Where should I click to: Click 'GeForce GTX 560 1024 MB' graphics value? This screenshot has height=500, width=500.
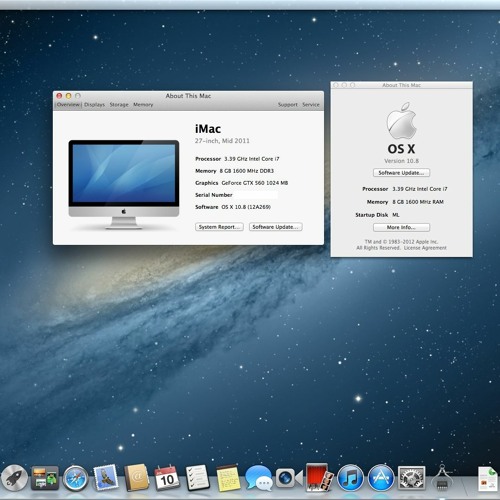(x=255, y=183)
